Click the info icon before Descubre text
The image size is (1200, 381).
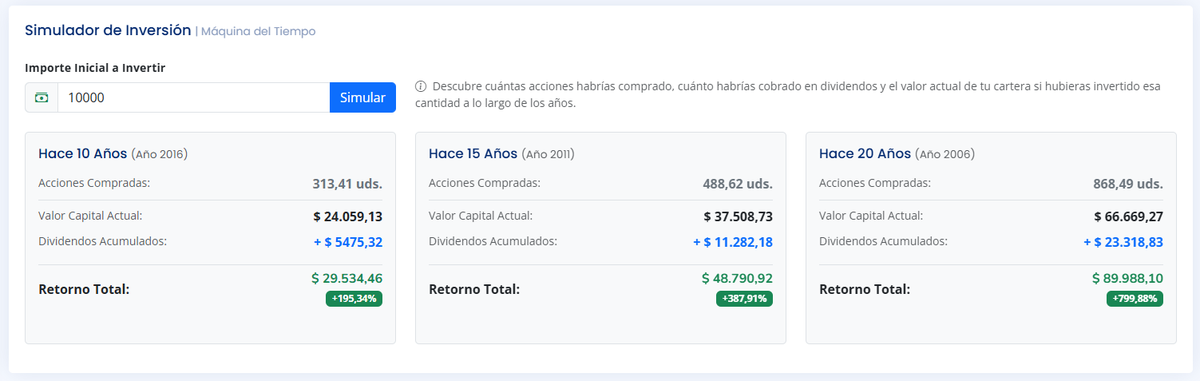(x=420, y=87)
